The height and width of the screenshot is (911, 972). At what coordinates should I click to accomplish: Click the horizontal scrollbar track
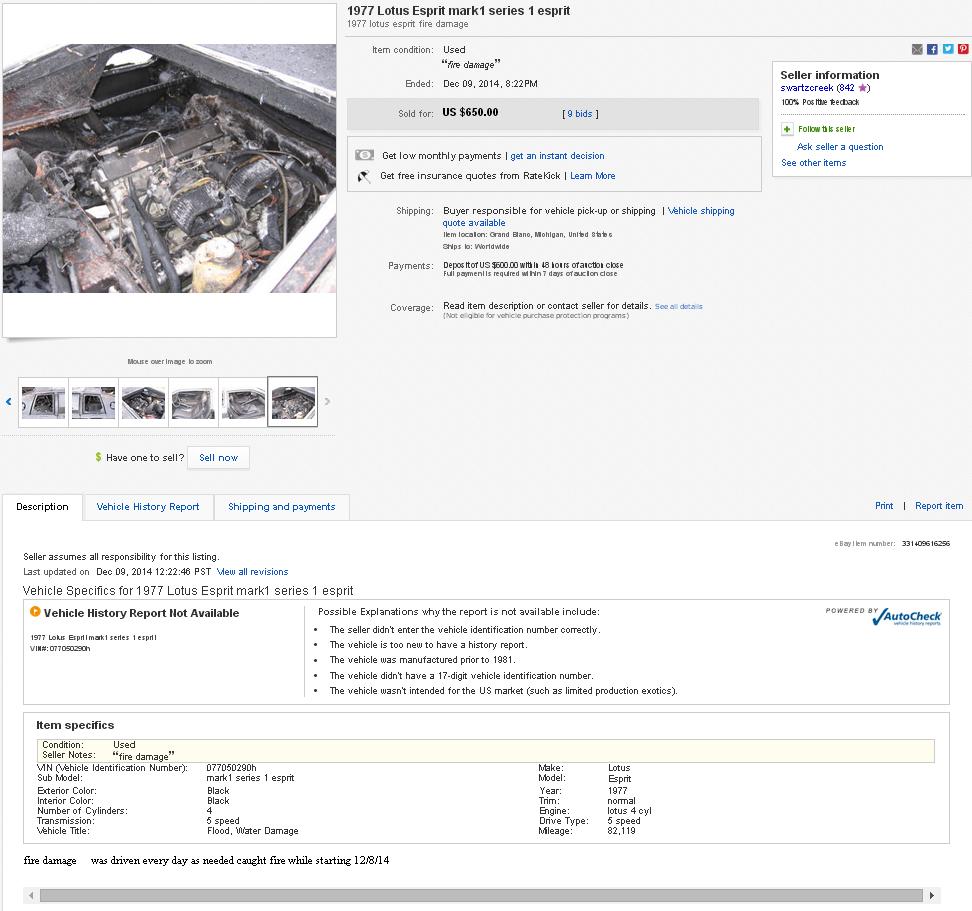click(x=481, y=896)
